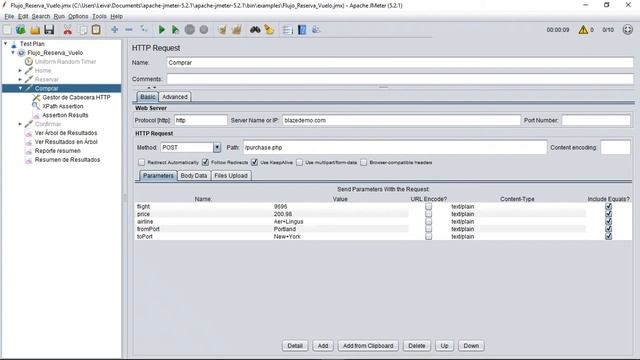
Task: Open the Options menu
Action: pyautogui.click(x=78, y=16)
